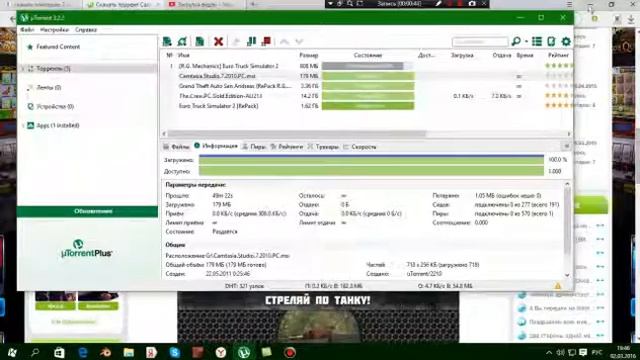Collapse the detailed info pane button
The width and height of the screenshot is (640, 360).
click(x=566, y=146)
